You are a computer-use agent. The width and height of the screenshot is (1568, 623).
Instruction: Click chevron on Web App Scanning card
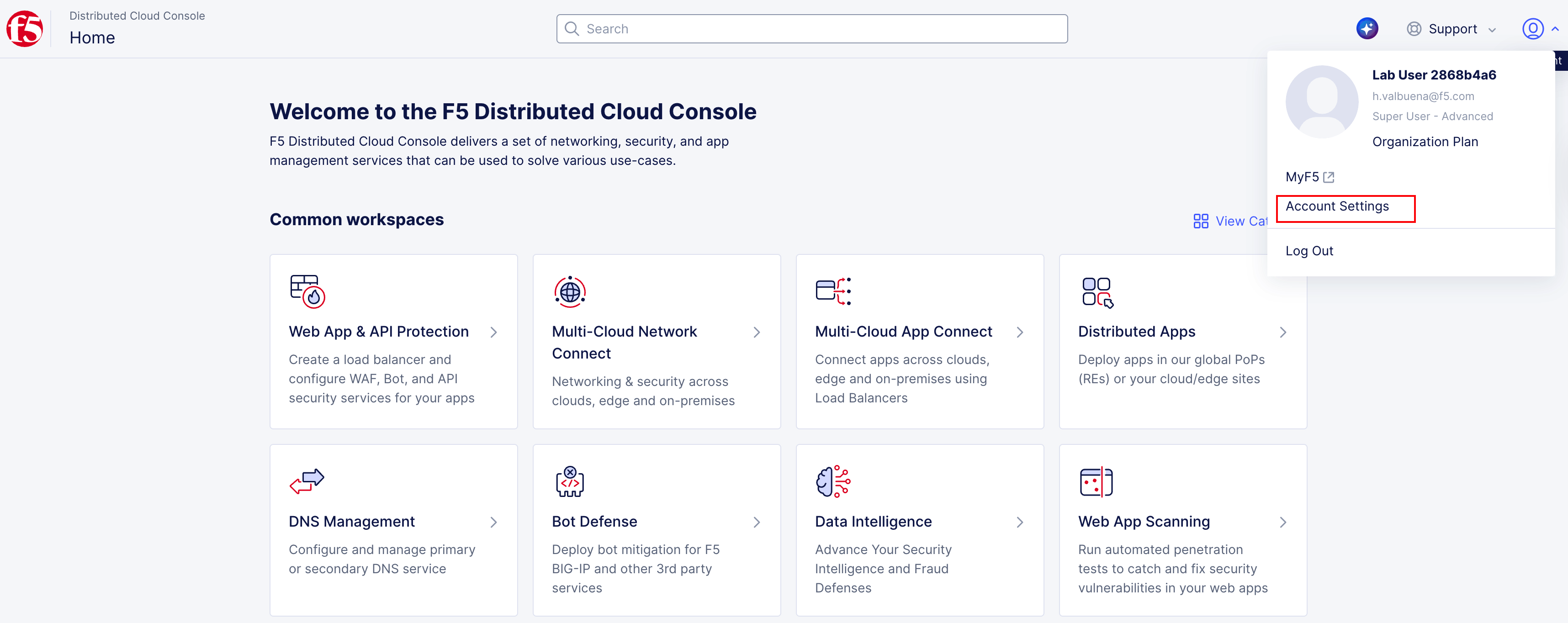coord(1283,522)
